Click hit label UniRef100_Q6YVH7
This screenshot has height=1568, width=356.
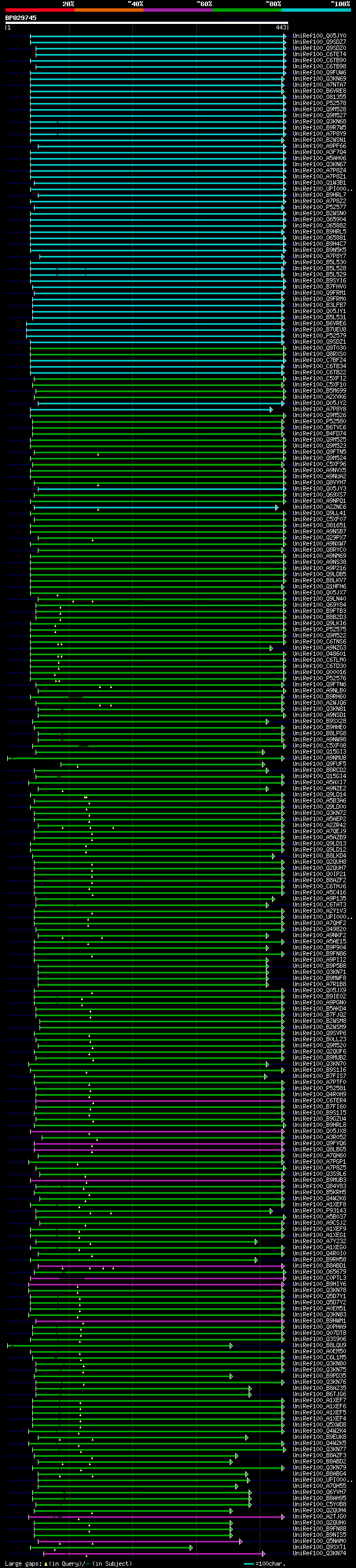(x=319, y=1492)
